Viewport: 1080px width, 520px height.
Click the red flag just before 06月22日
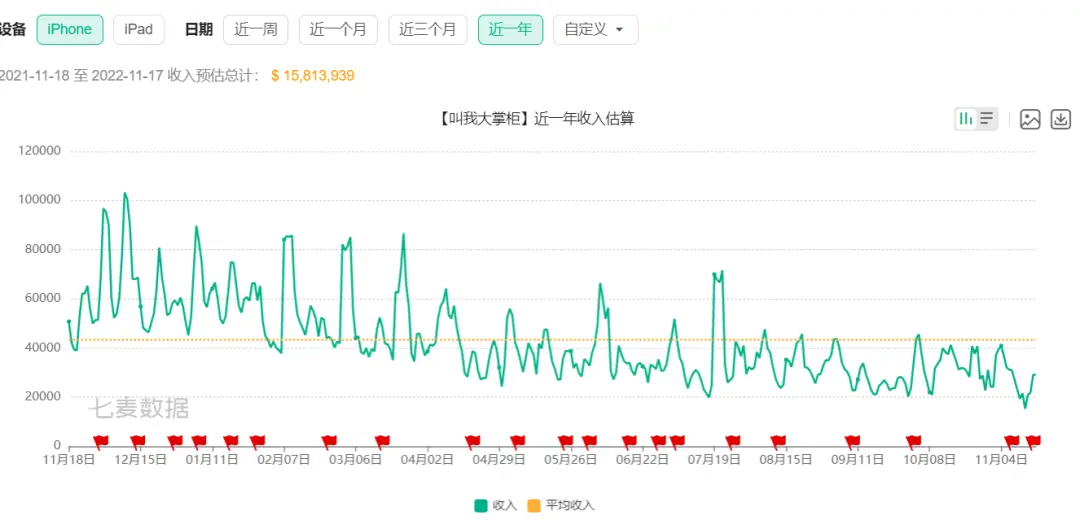point(629,441)
